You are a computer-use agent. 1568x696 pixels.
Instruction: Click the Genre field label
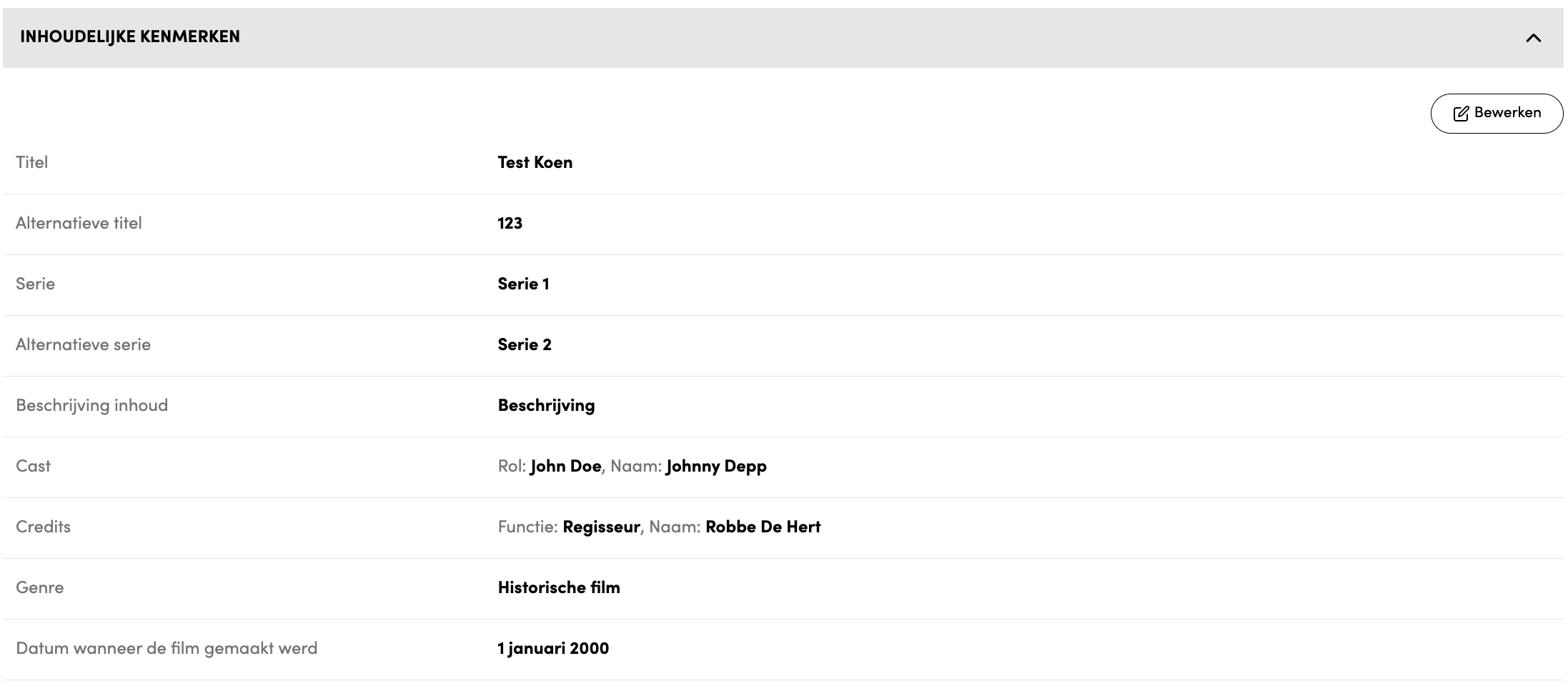[40, 587]
